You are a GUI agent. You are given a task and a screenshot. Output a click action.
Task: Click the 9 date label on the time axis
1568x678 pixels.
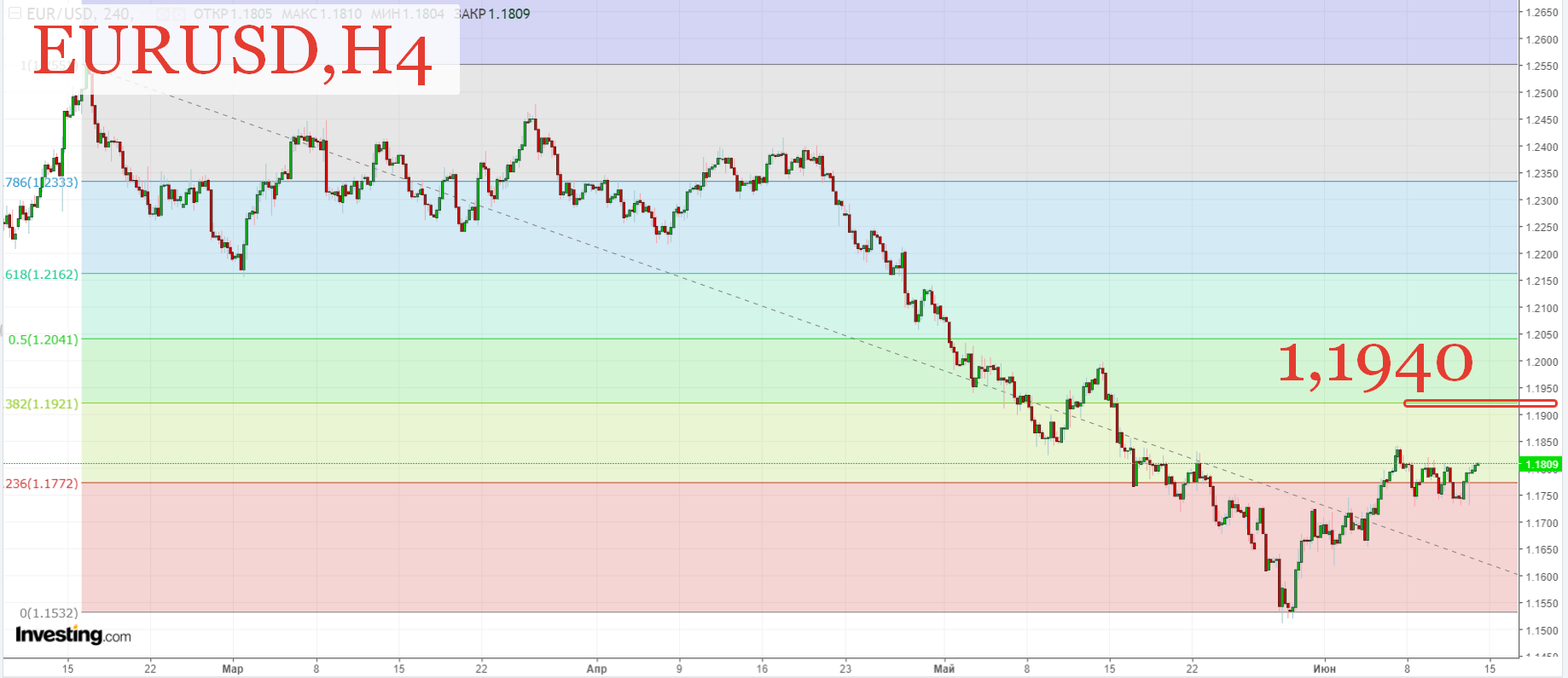click(679, 669)
